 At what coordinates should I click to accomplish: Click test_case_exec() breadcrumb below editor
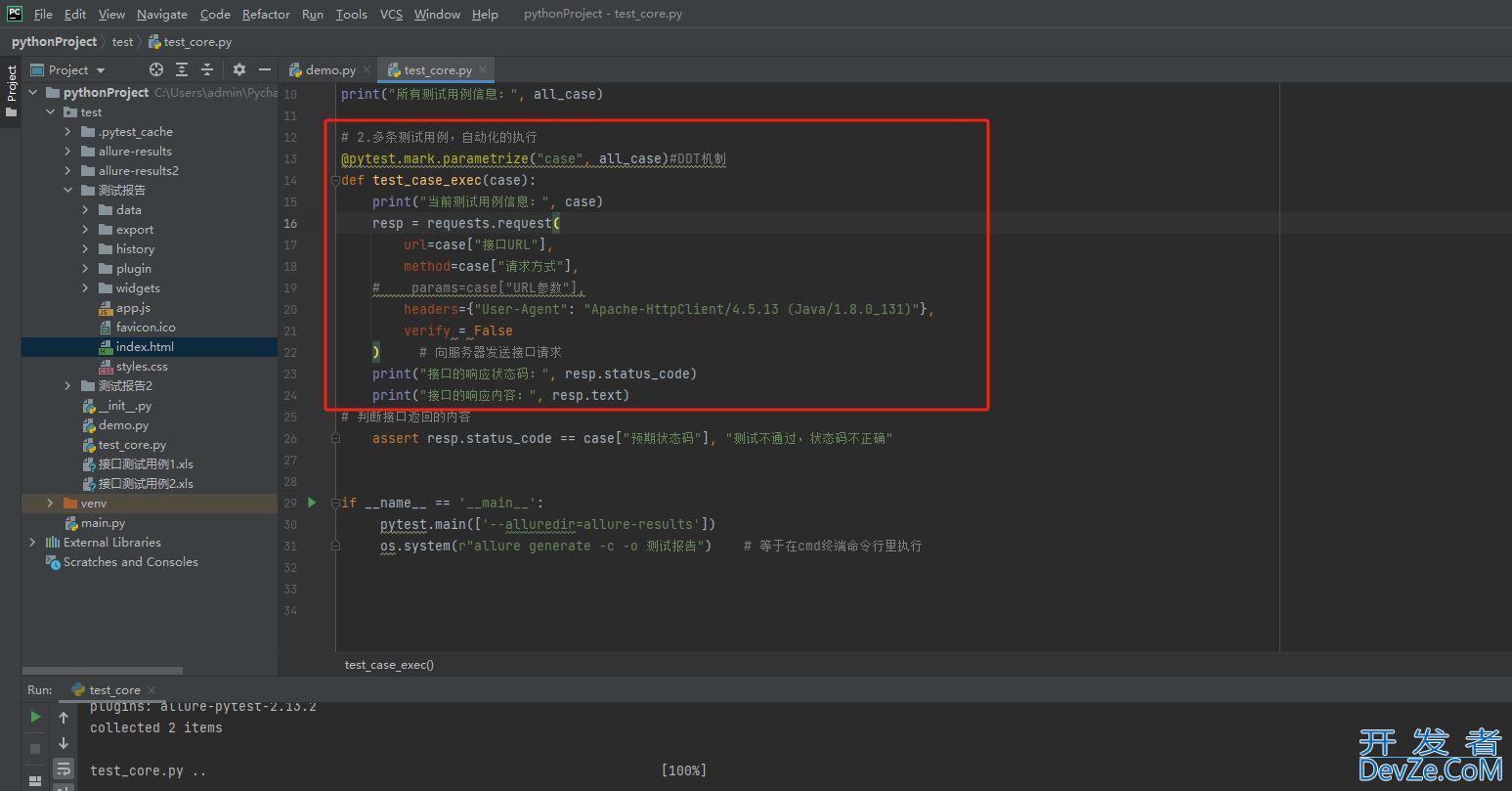pos(389,664)
